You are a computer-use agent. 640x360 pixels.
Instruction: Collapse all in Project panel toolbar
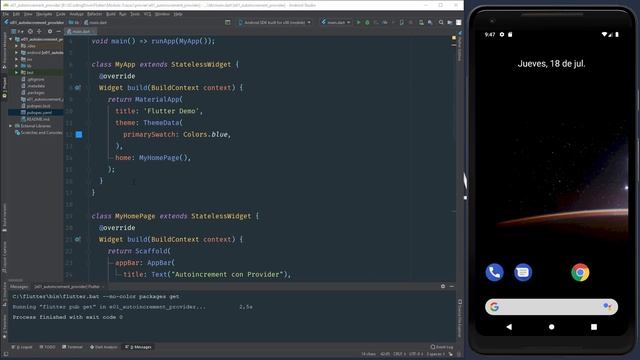pos(39,31)
